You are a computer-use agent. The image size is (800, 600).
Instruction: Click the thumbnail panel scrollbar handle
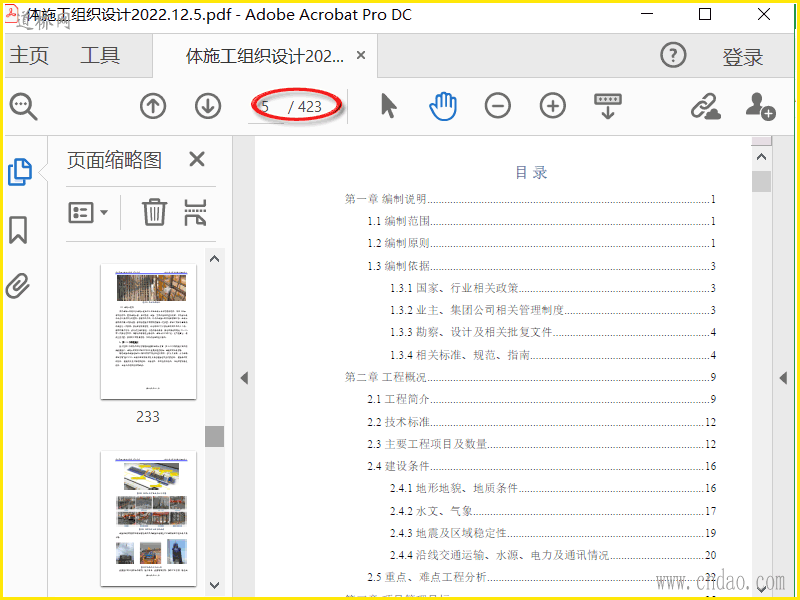point(215,437)
